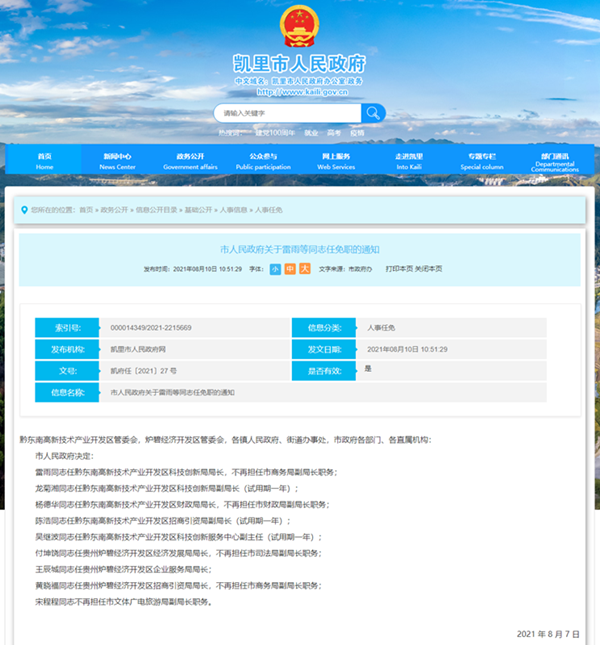Image resolution: width=600 pixels, height=645 pixels.
Task: Open 人事信息 breadcrumb link
Action: coord(234,210)
